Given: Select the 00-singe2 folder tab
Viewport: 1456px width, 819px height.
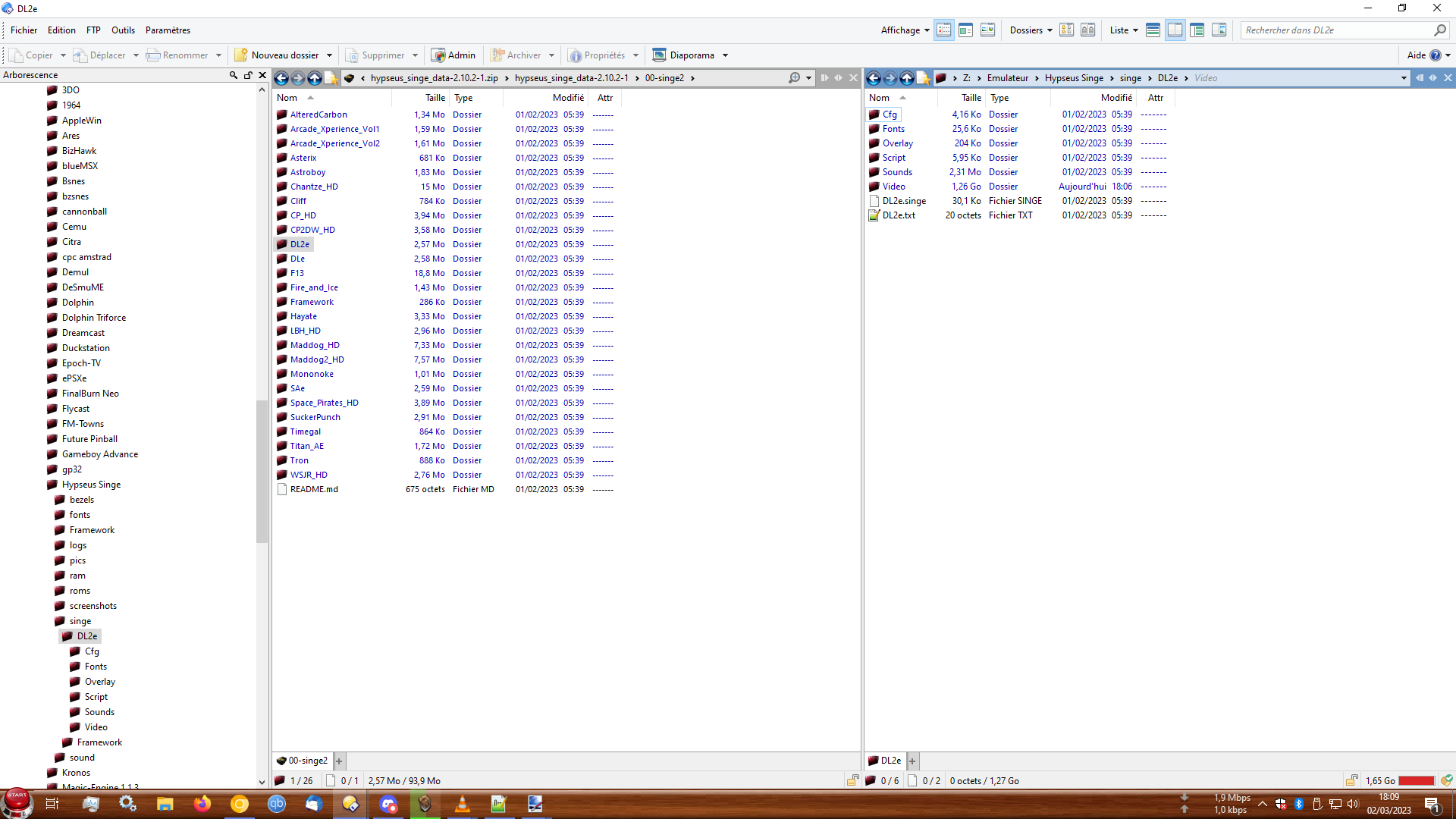Looking at the screenshot, I should point(303,761).
